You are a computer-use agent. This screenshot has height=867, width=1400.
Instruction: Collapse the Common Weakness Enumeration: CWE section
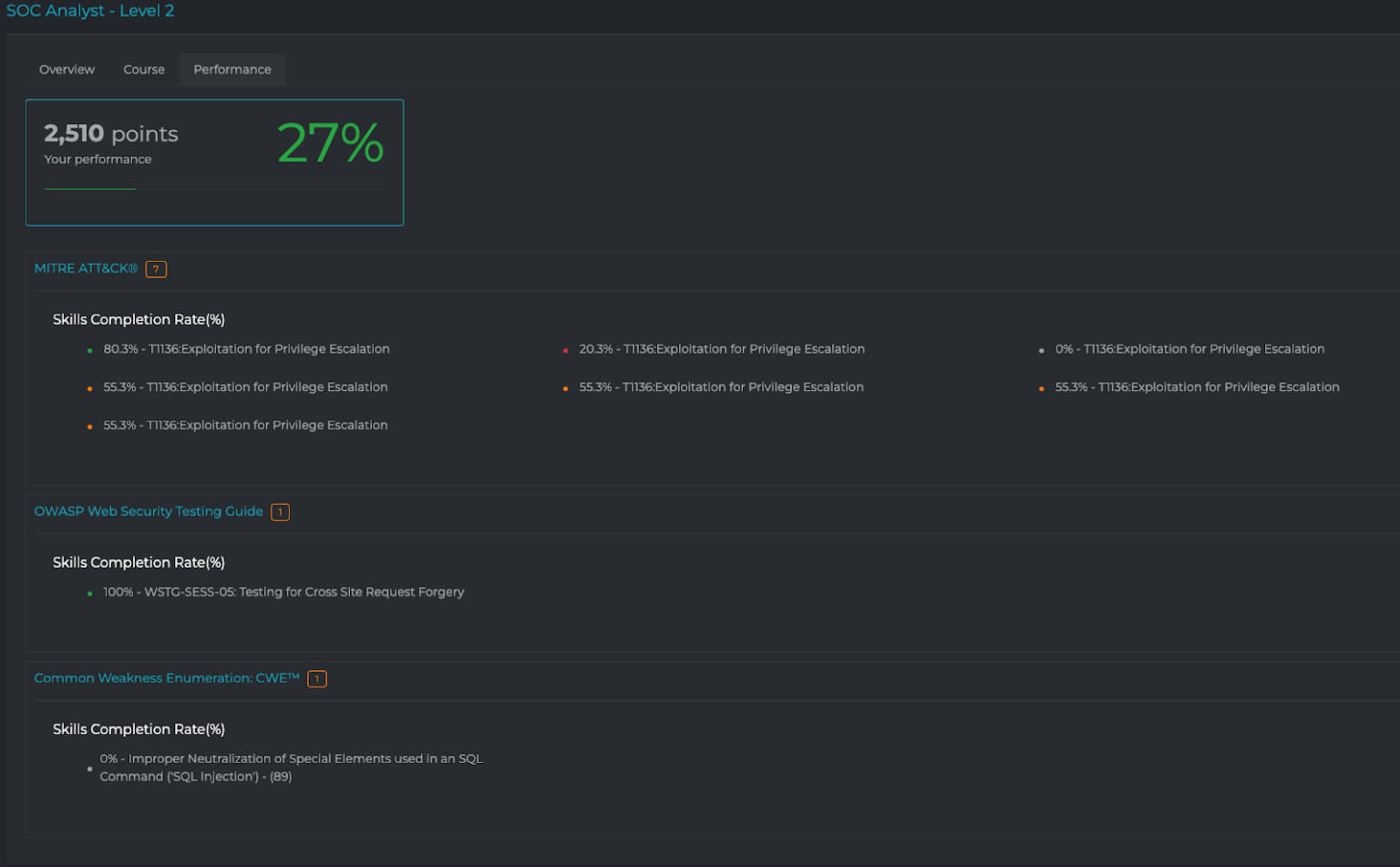tap(167, 678)
